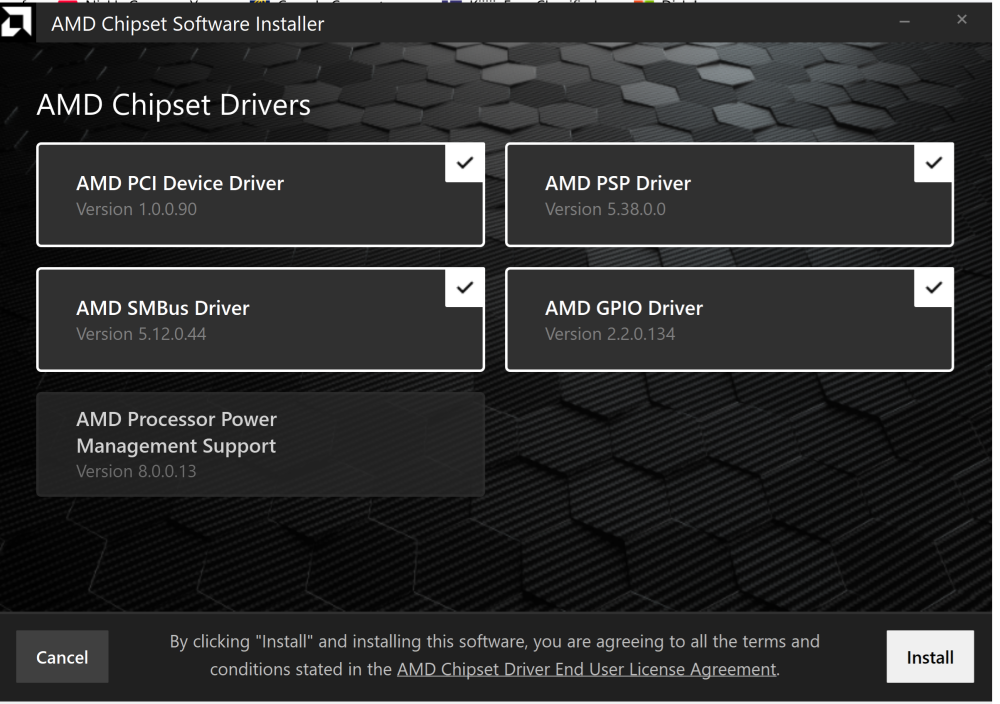This screenshot has width=1000, height=704.
Task: Click the AMD logo in title bar
Action: tap(17, 23)
